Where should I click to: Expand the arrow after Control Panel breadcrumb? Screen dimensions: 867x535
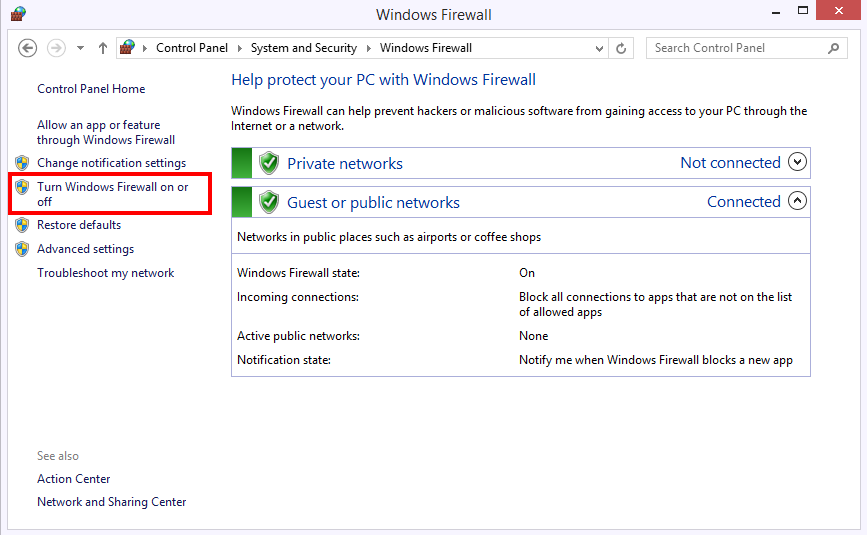pos(240,49)
